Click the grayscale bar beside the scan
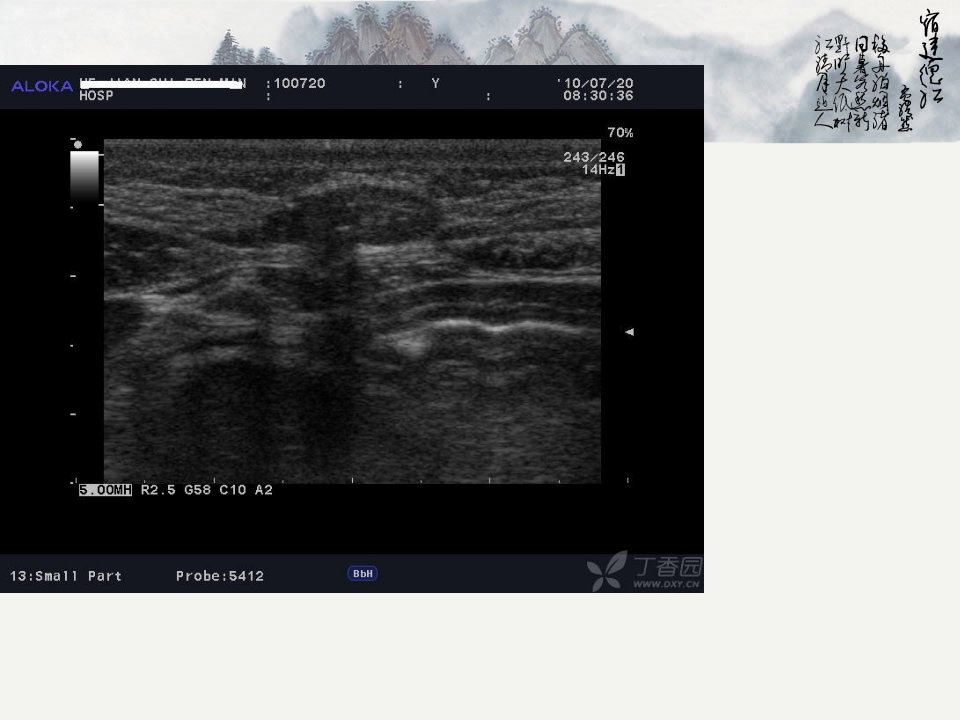Image resolution: width=960 pixels, height=720 pixels. 84,177
